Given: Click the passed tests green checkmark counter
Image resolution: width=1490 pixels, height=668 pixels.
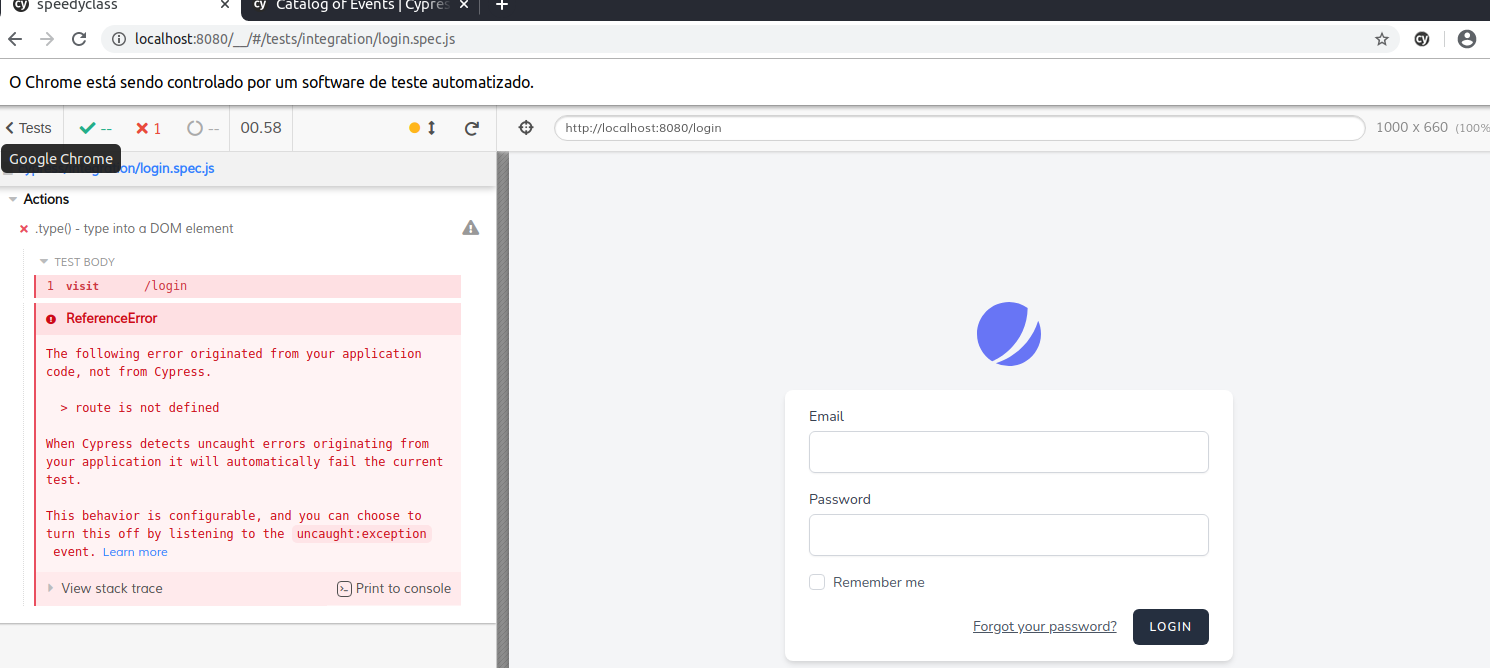Looking at the screenshot, I should (95, 128).
